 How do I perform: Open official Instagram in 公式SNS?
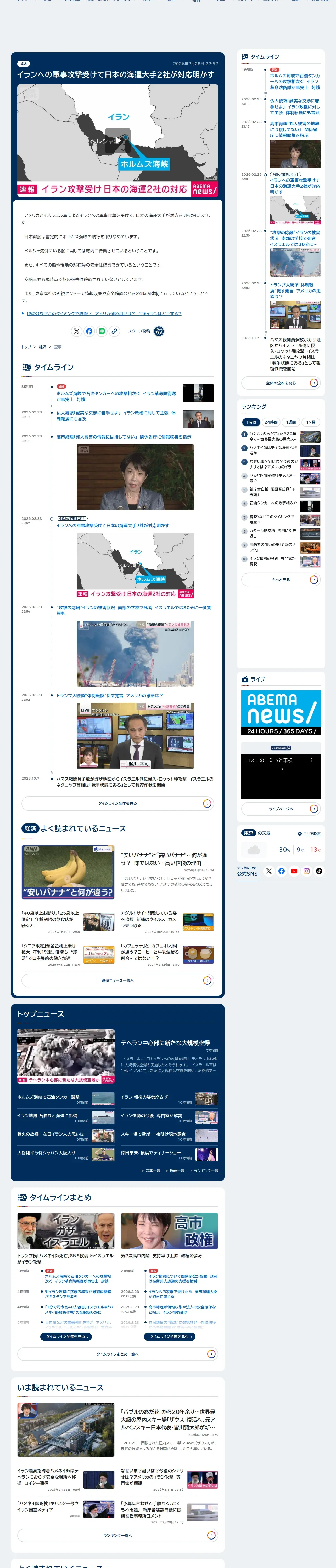[307, 871]
